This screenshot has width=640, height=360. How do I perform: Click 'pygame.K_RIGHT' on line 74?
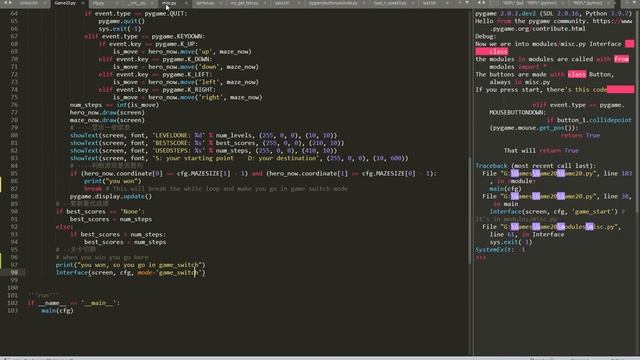tap(187, 90)
